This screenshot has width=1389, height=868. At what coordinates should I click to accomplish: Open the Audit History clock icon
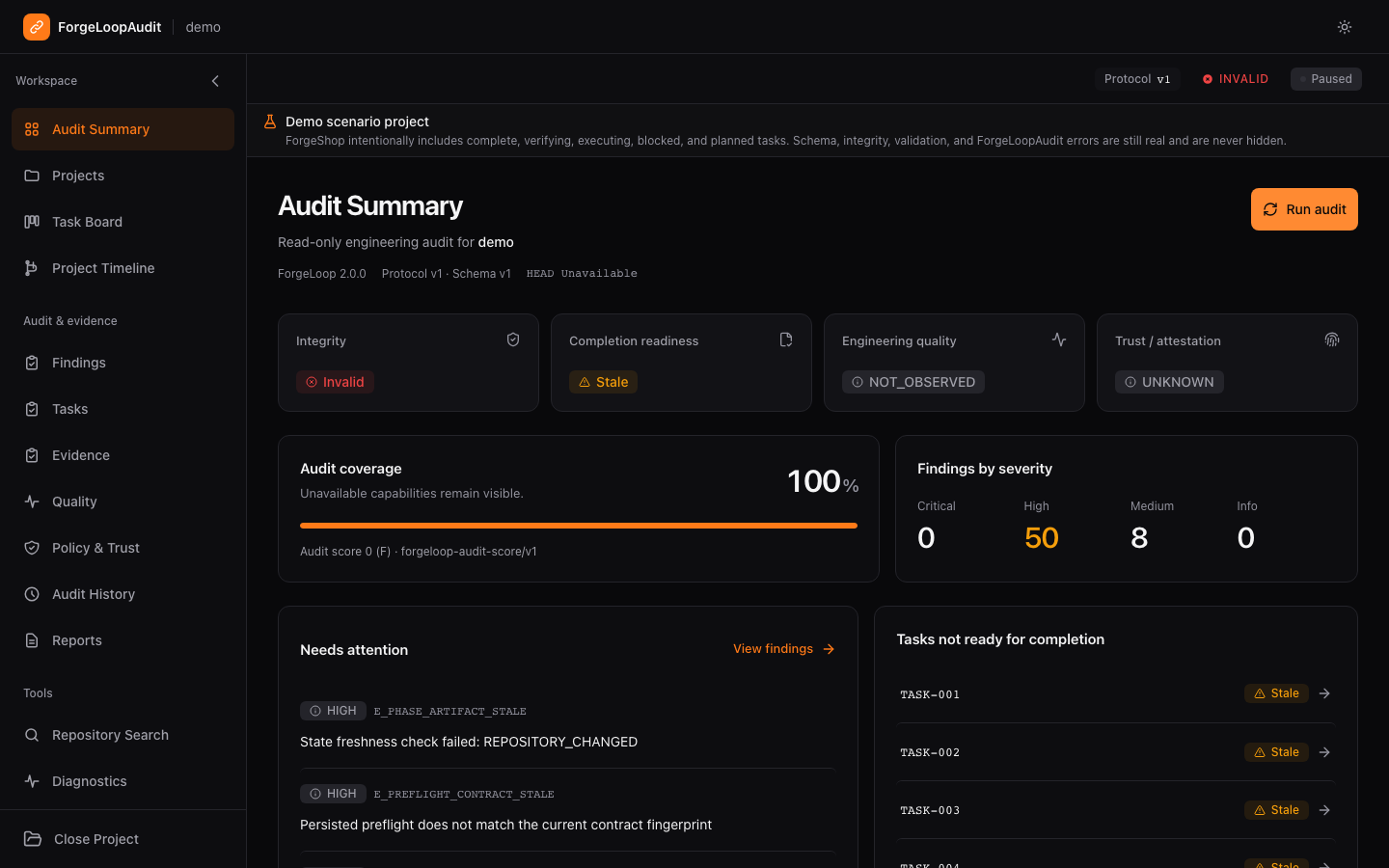pos(32,594)
